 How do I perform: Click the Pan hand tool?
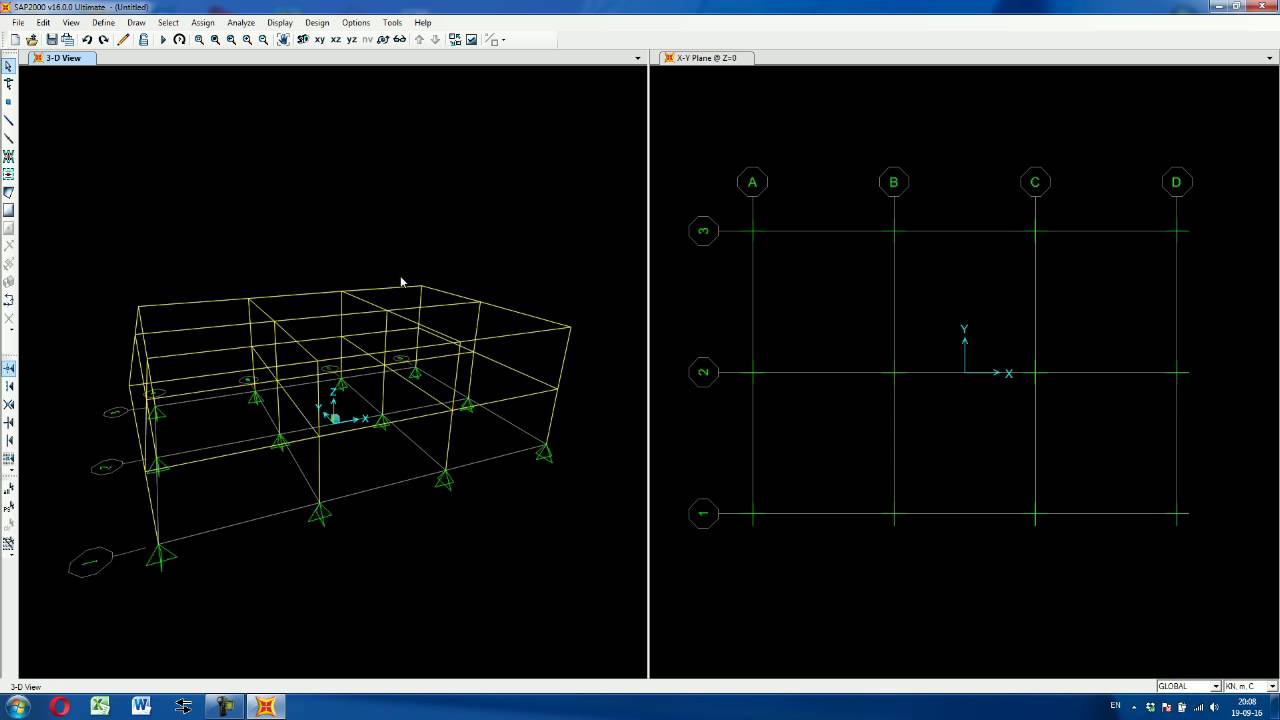pyautogui.click(x=283, y=40)
